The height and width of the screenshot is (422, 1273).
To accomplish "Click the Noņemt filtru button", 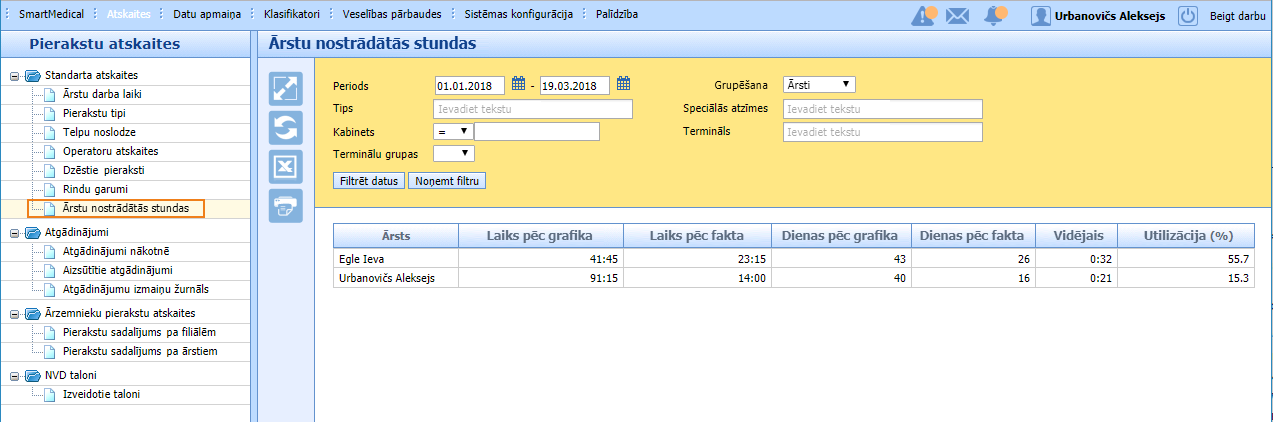I will 447,181.
